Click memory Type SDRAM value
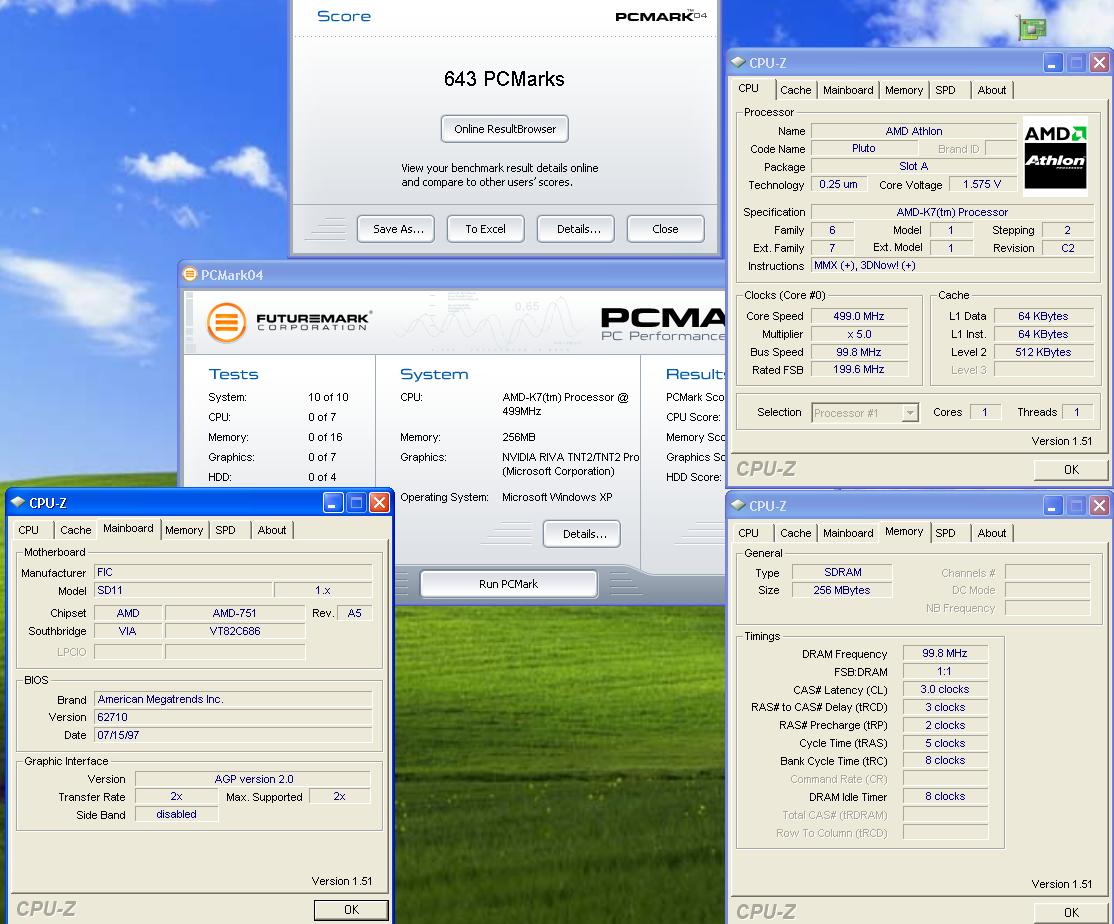This screenshot has height=924, width=1114. coord(843,572)
